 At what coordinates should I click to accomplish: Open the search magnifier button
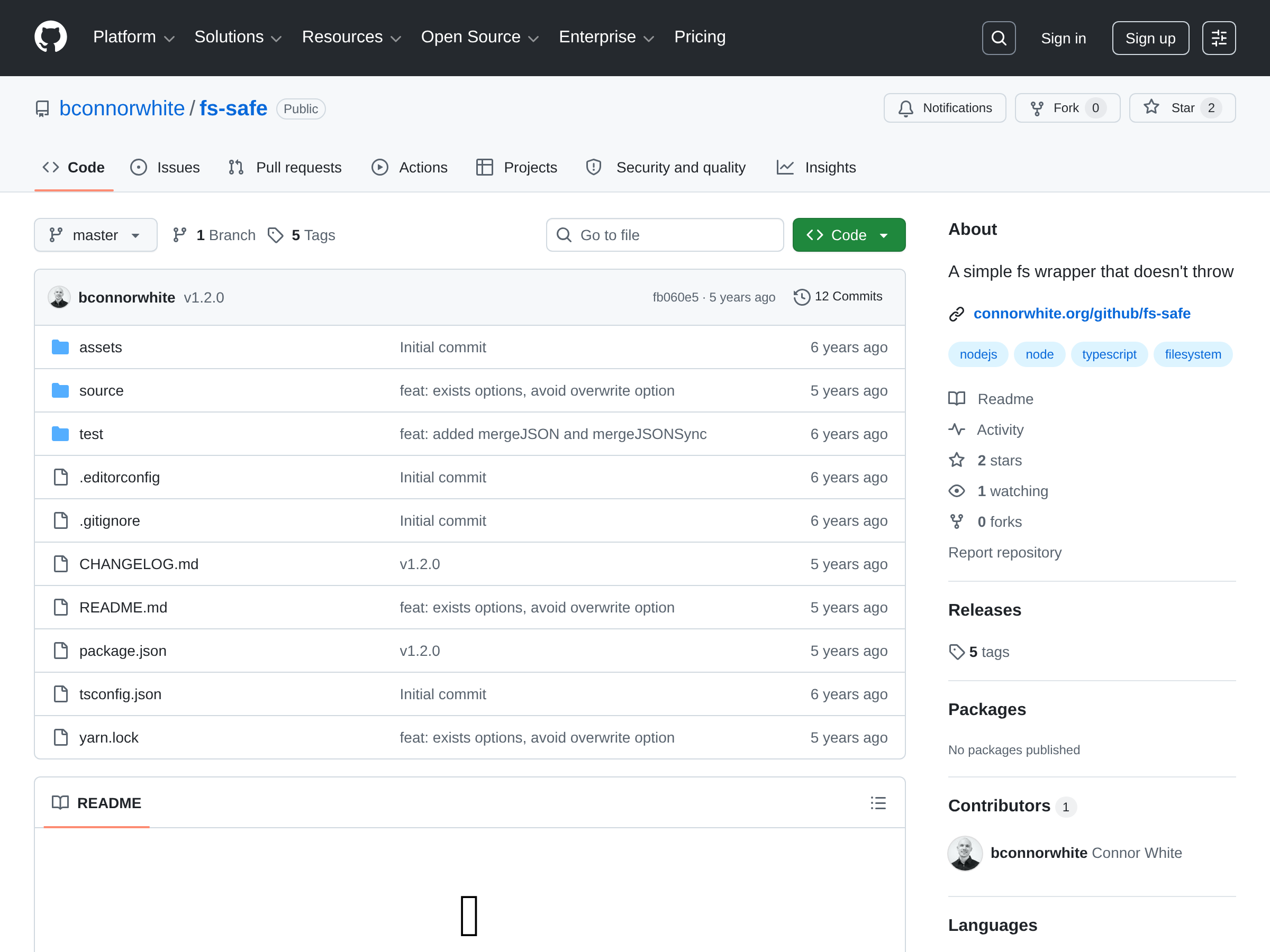coord(999,38)
